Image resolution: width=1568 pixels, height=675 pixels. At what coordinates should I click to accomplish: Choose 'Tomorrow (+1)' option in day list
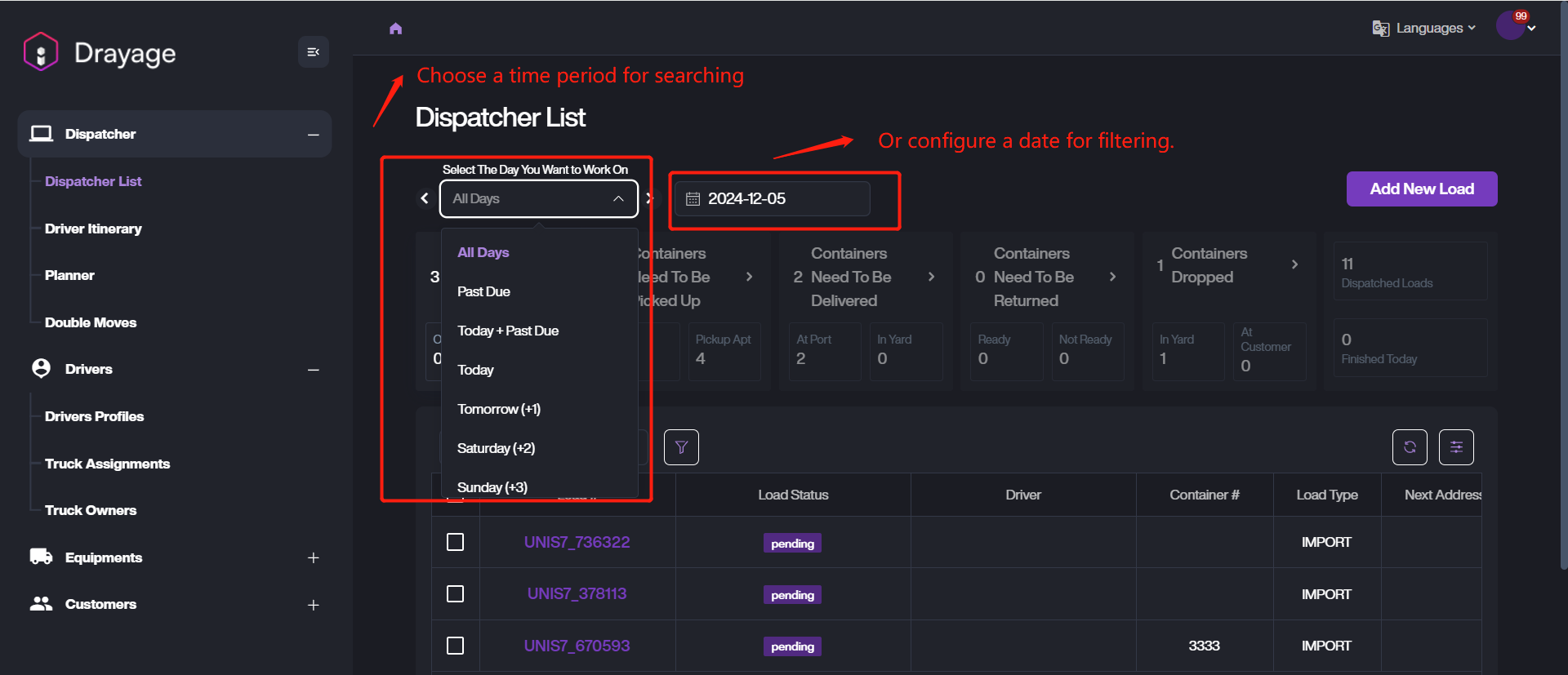click(x=499, y=409)
